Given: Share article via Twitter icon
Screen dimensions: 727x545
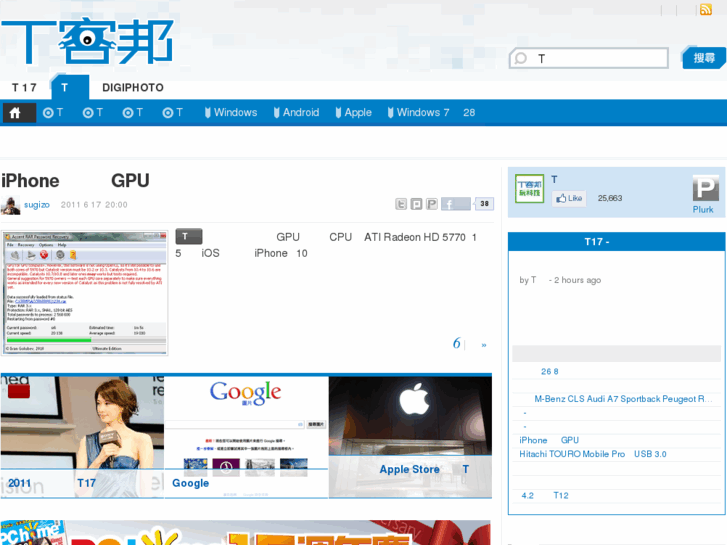Looking at the screenshot, I should click(401, 204).
